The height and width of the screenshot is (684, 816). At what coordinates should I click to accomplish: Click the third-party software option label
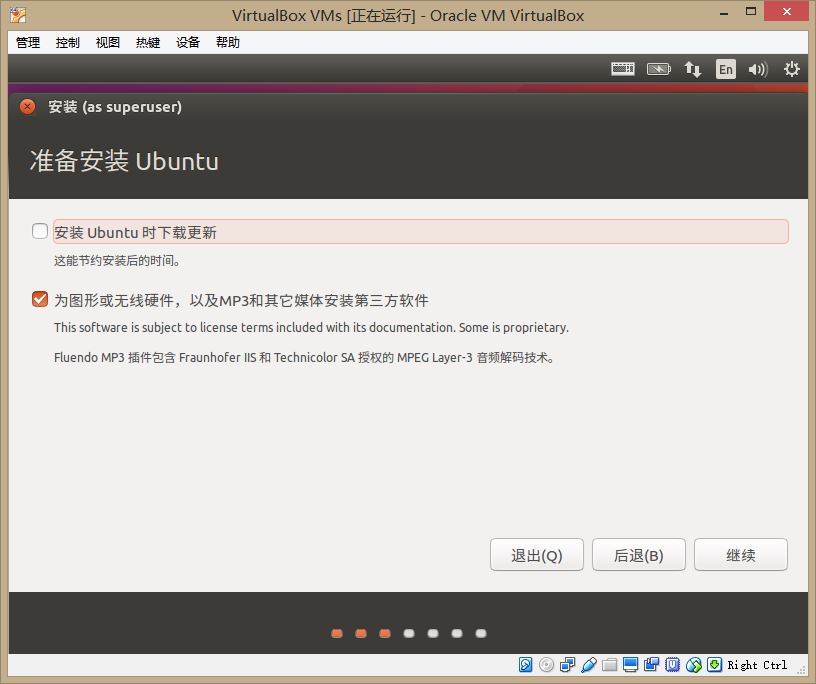coord(241,300)
